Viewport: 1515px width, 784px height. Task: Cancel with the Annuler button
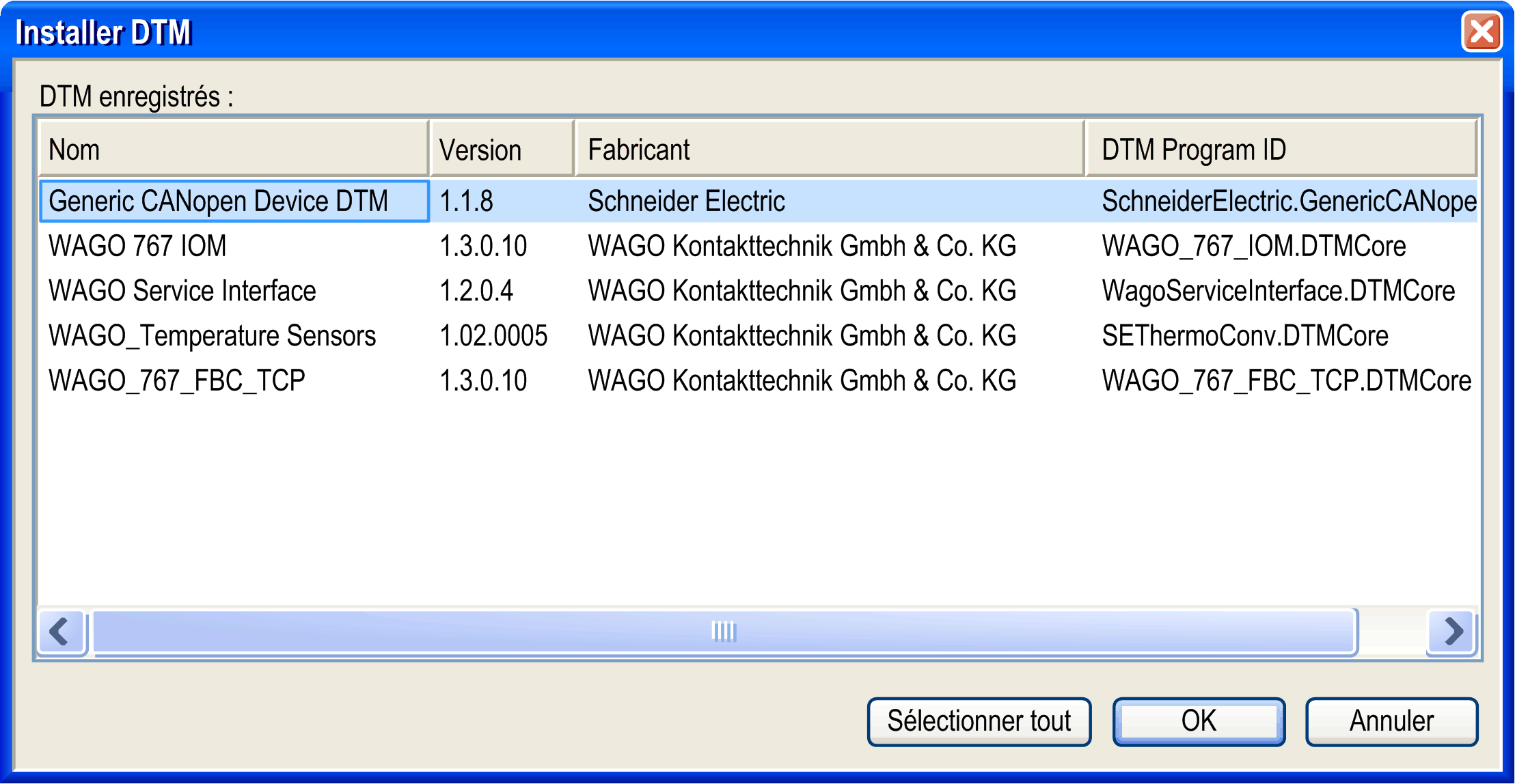coord(1391,721)
